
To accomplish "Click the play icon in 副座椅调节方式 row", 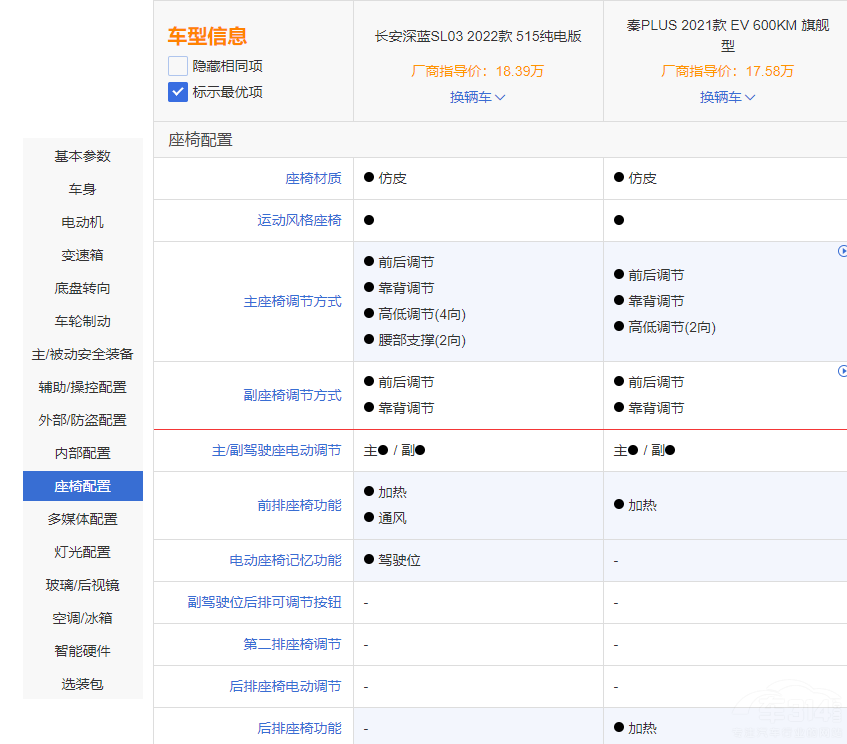I will coord(842,371).
